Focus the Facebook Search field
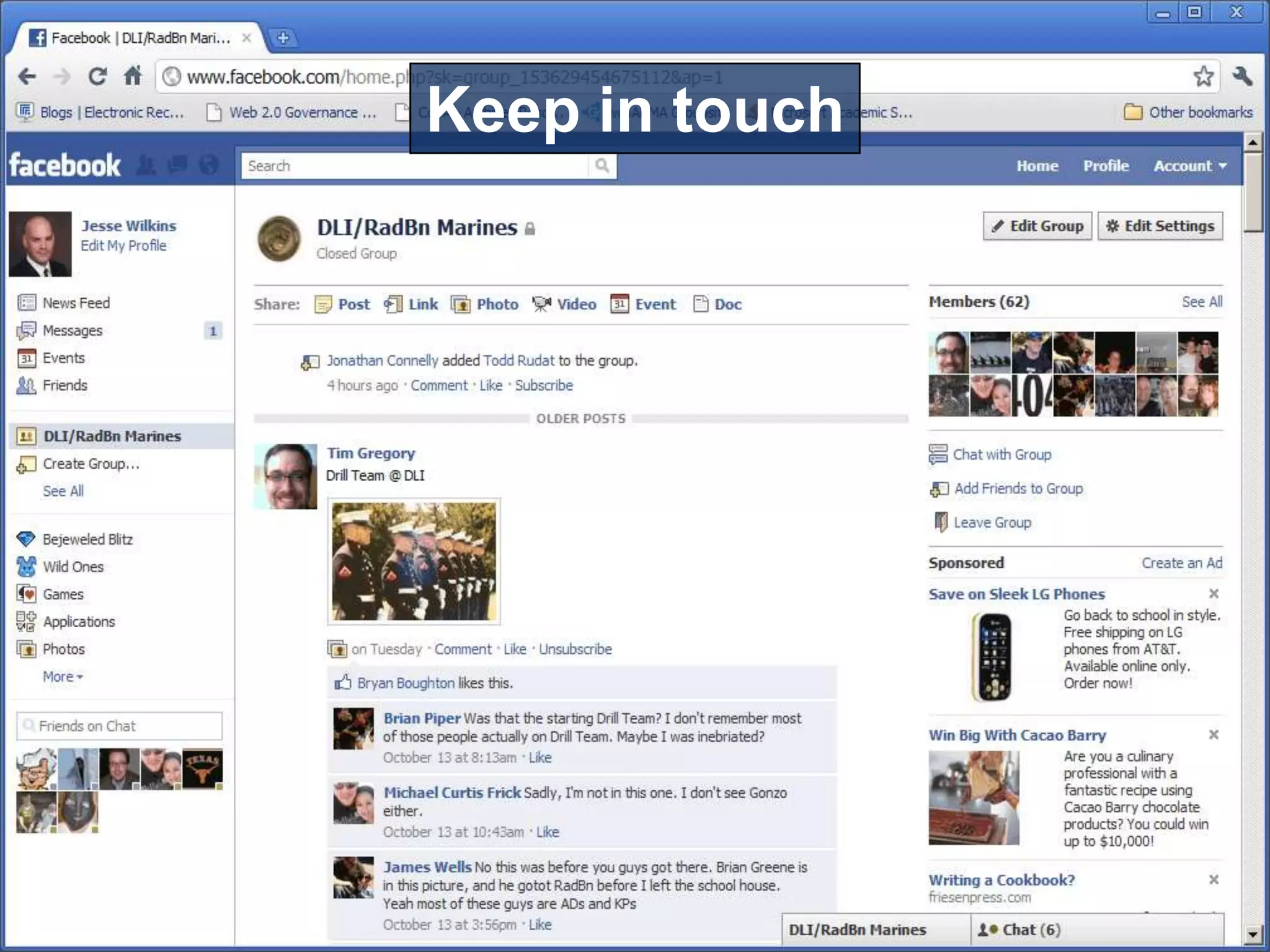The height and width of the screenshot is (952, 1270). point(414,165)
